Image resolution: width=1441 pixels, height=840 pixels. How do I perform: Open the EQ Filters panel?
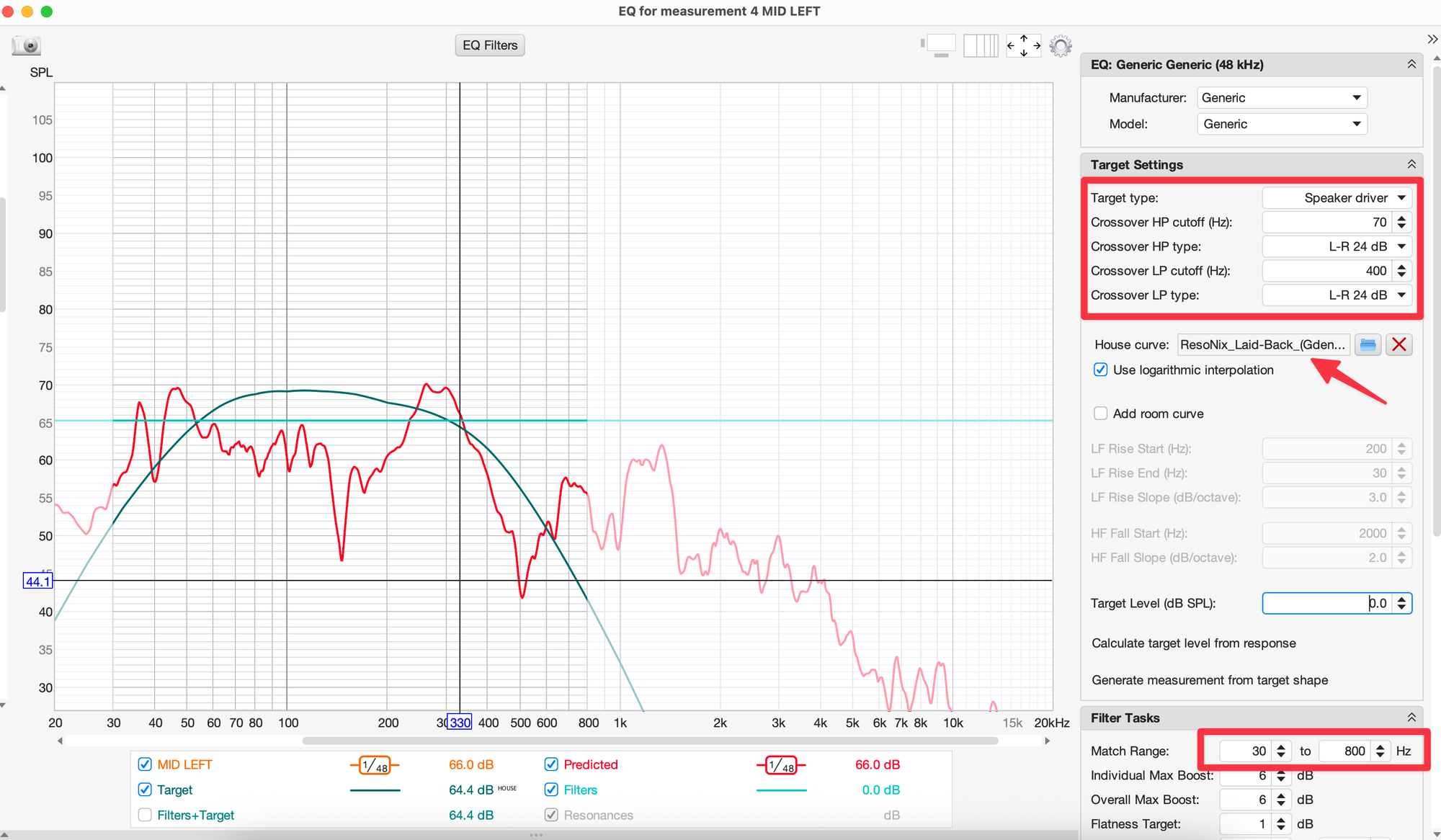coord(490,45)
